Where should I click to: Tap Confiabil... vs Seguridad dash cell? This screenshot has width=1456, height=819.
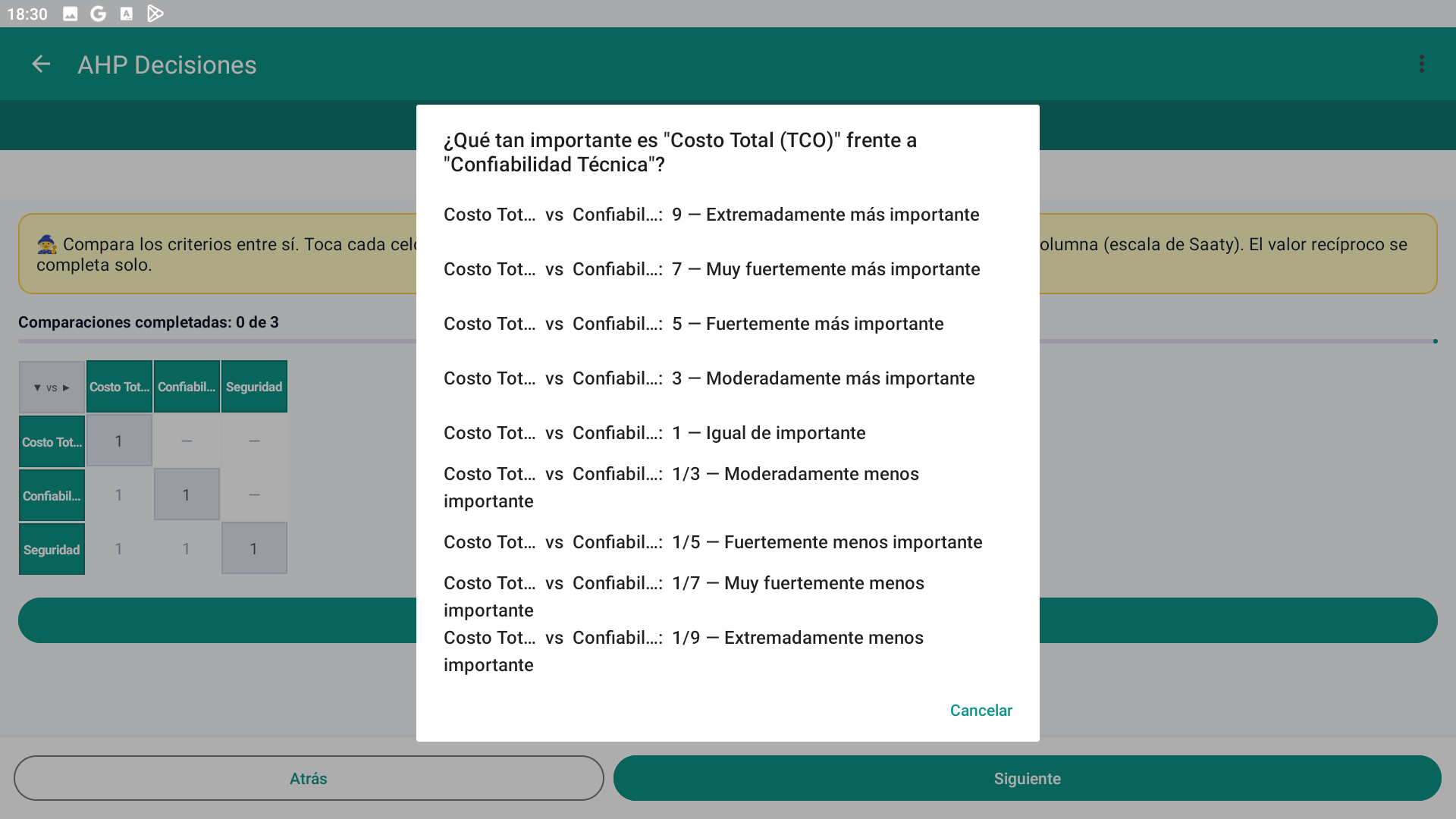254,494
